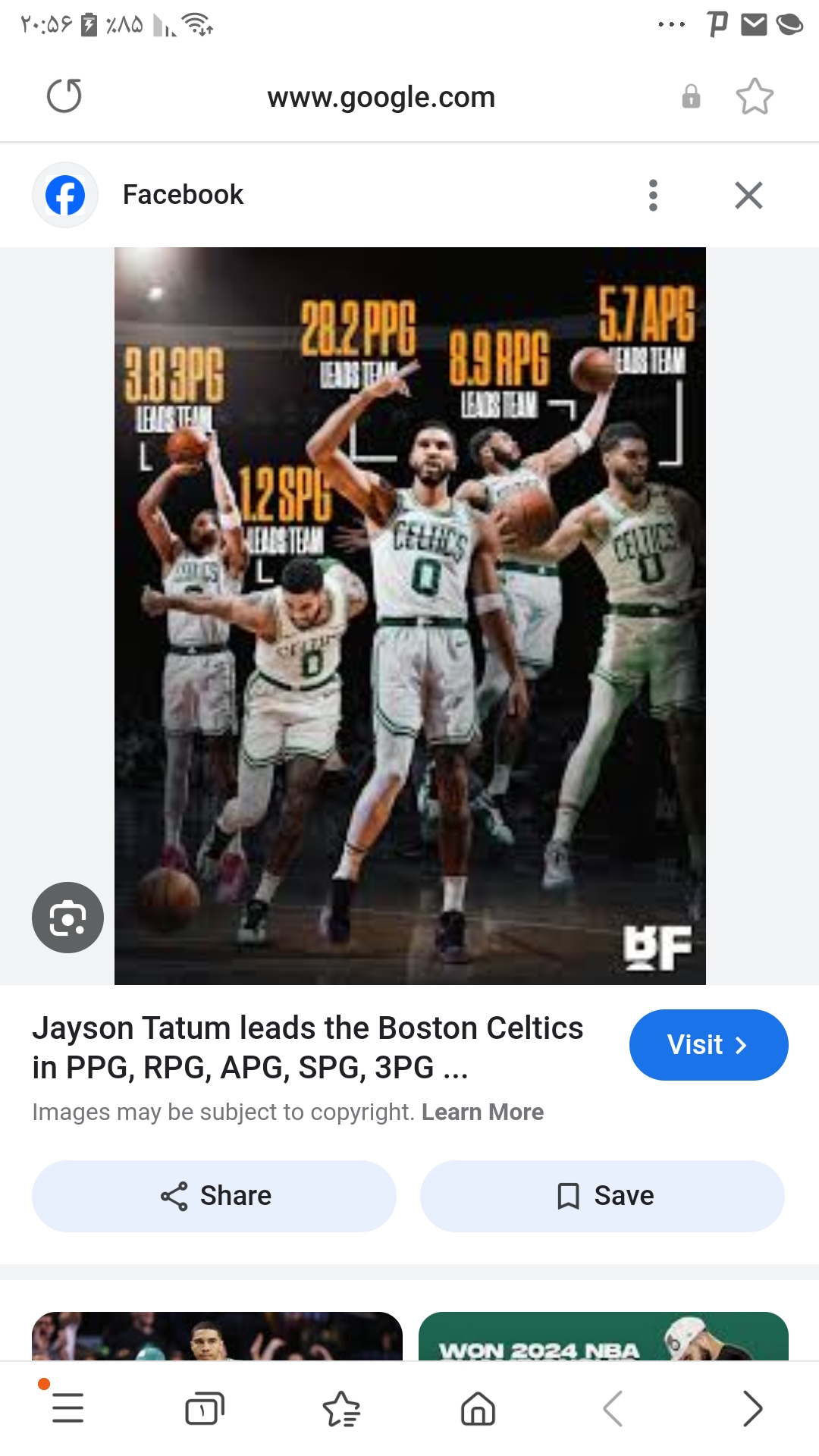Viewport: 819px width, 1456px height.
Task: Save image to collection
Action: click(602, 1196)
